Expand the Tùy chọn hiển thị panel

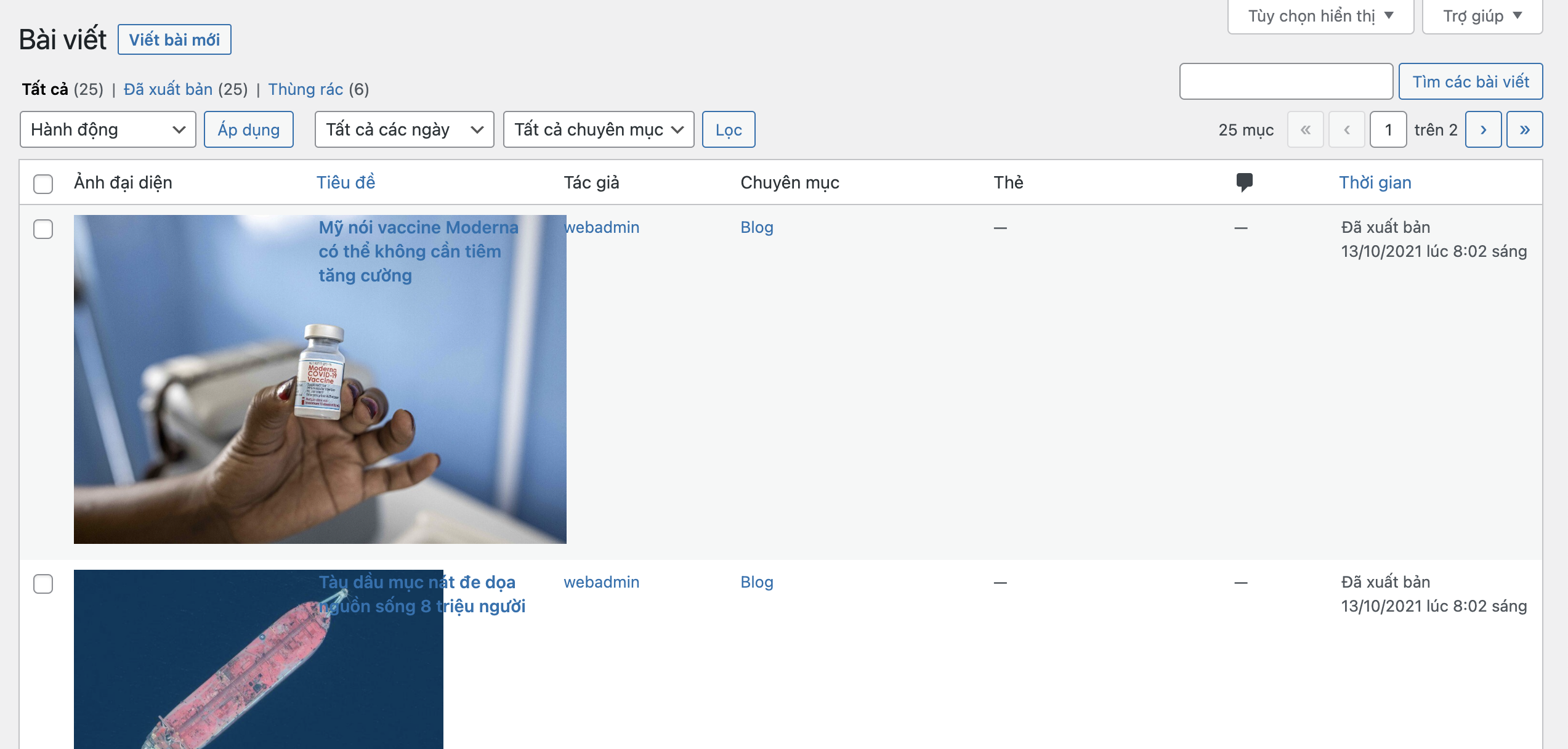coord(1320,16)
